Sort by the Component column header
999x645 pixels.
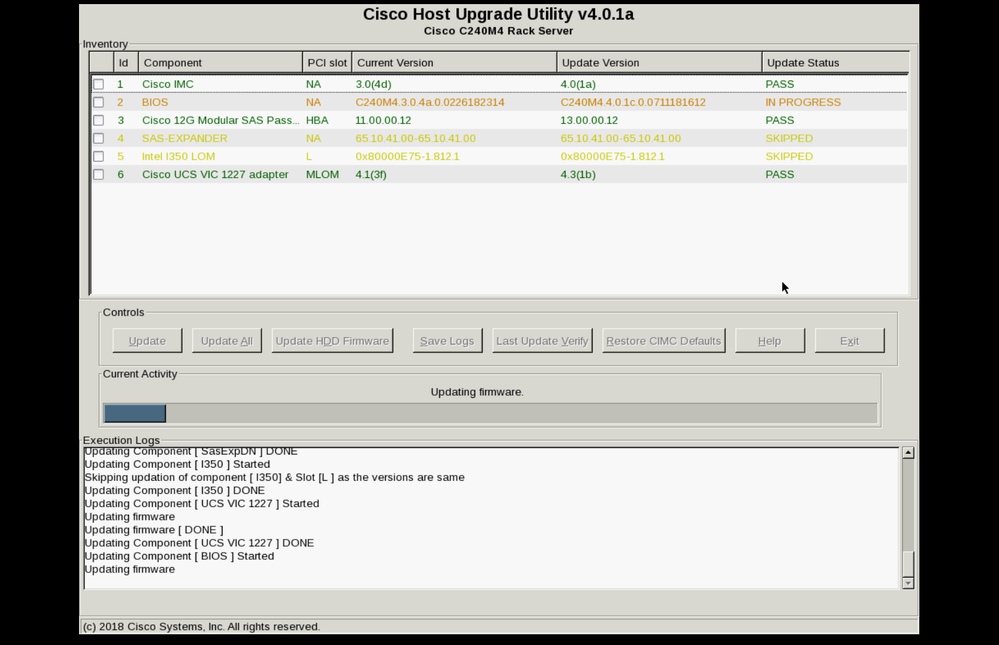point(220,62)
